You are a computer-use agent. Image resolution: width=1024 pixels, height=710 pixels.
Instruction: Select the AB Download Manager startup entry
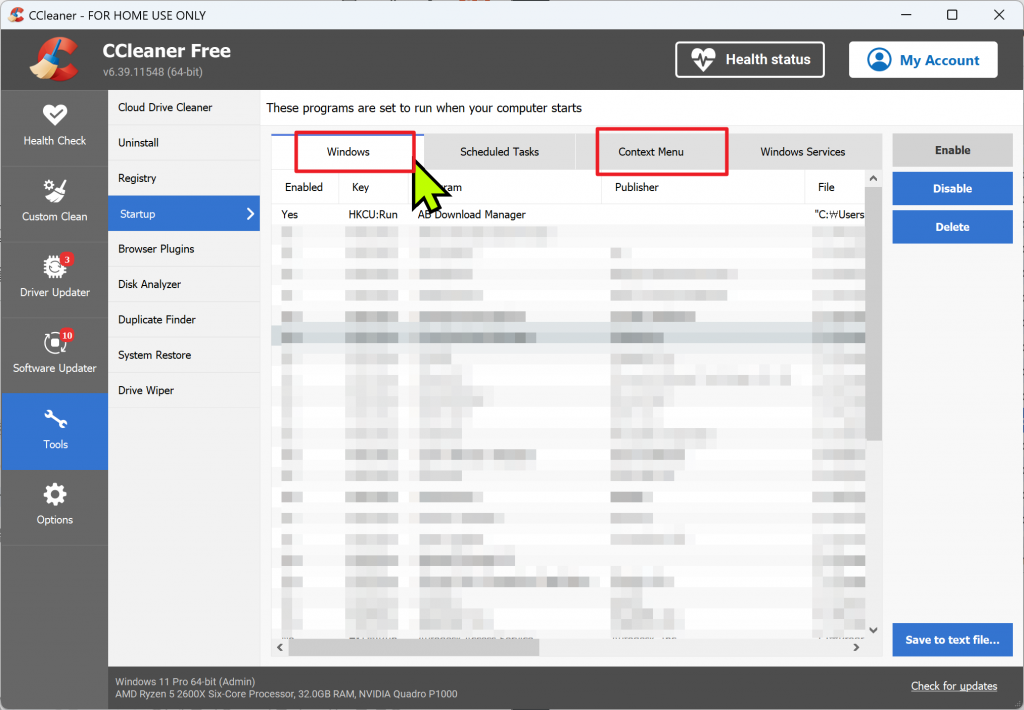click(471, 214)
